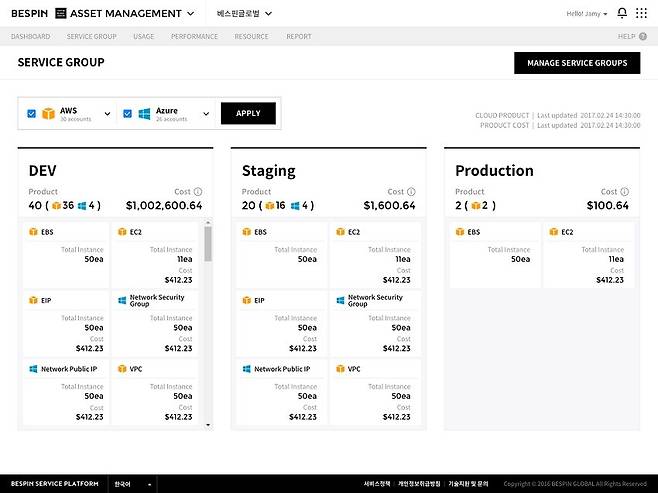
Task: Switch to the PERFORMANCE tab
Action: [x=194, y=36]
